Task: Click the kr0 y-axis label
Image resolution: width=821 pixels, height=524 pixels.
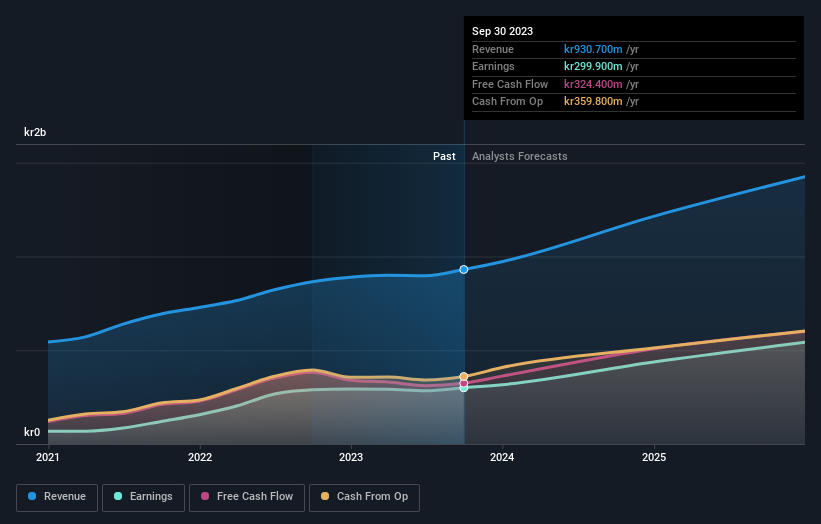Action: pos(32,432)
